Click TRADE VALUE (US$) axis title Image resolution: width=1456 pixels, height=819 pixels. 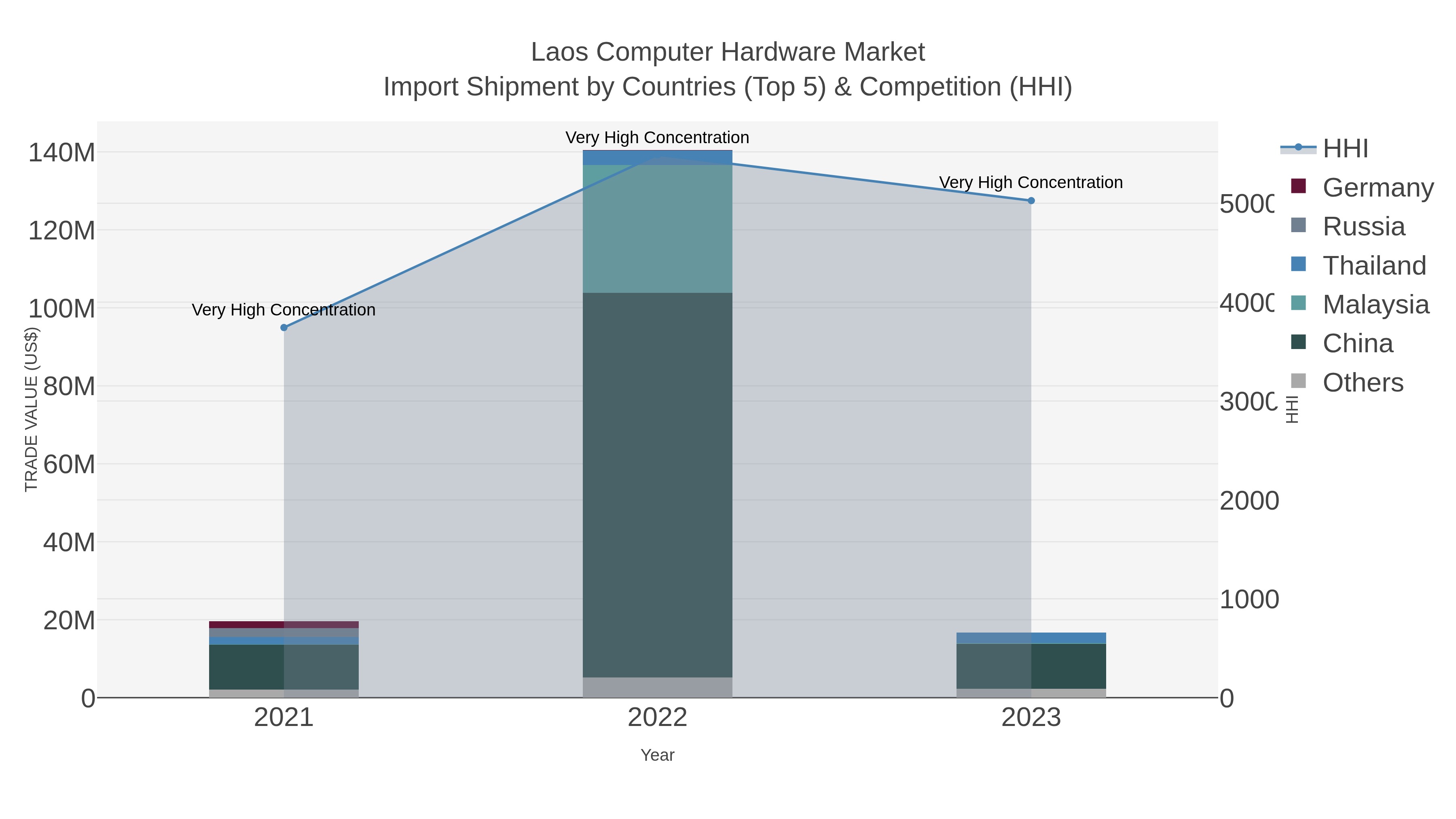31,409
